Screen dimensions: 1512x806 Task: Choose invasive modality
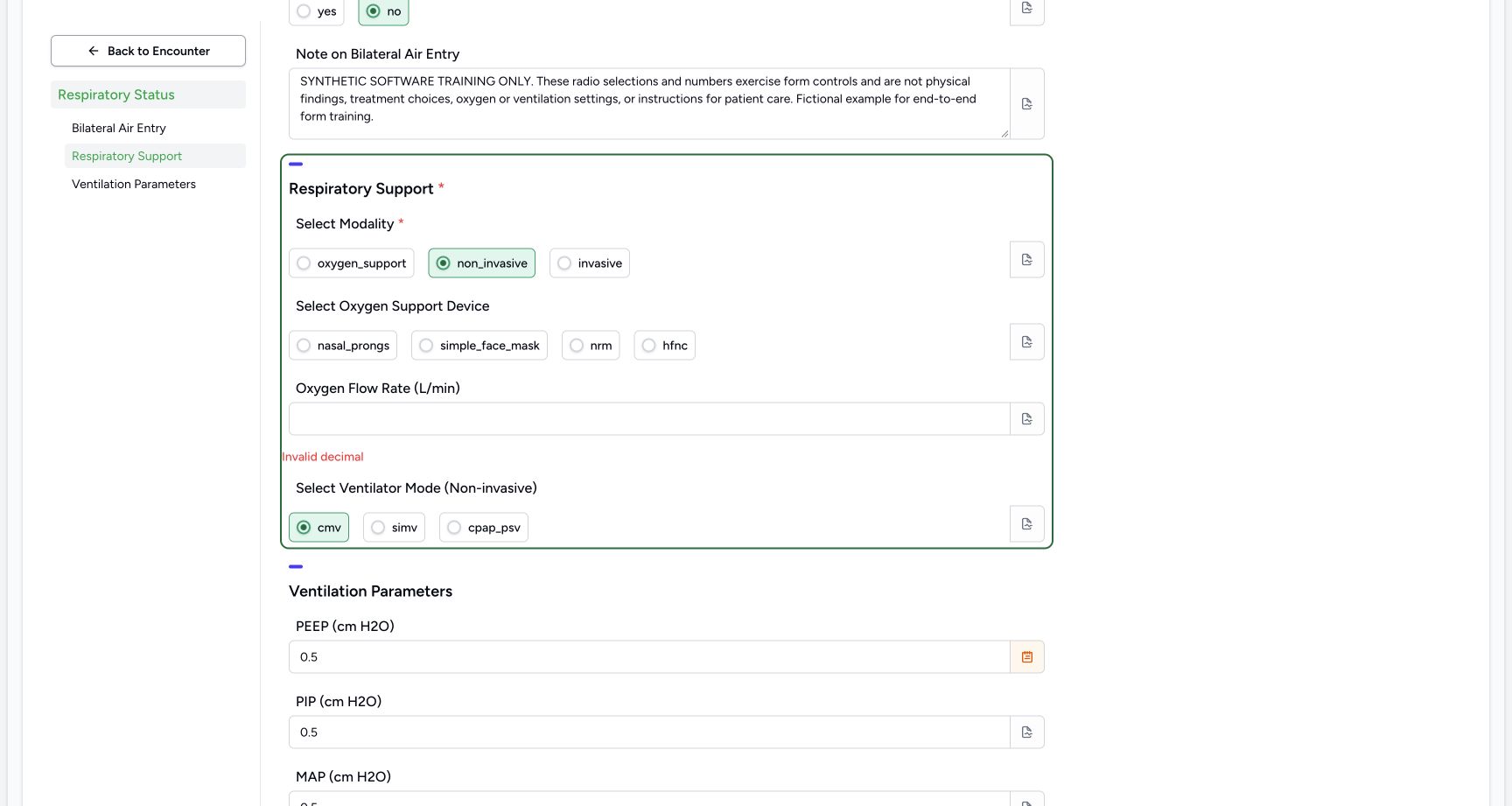tap(589, 263)
